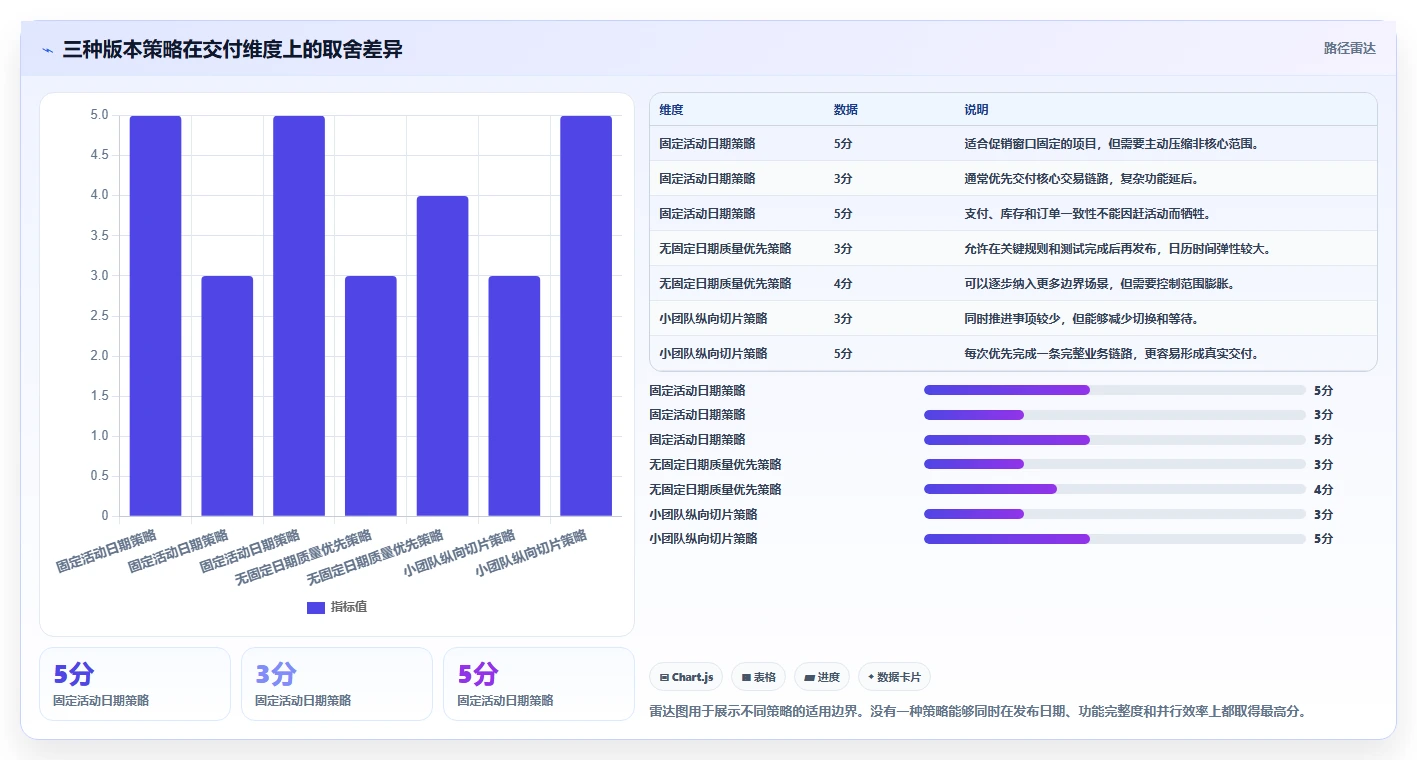Viewport: 1417px width, 760px height.
Task: Click the 5.0 y-axis label
Action: (x=98, y=115)
